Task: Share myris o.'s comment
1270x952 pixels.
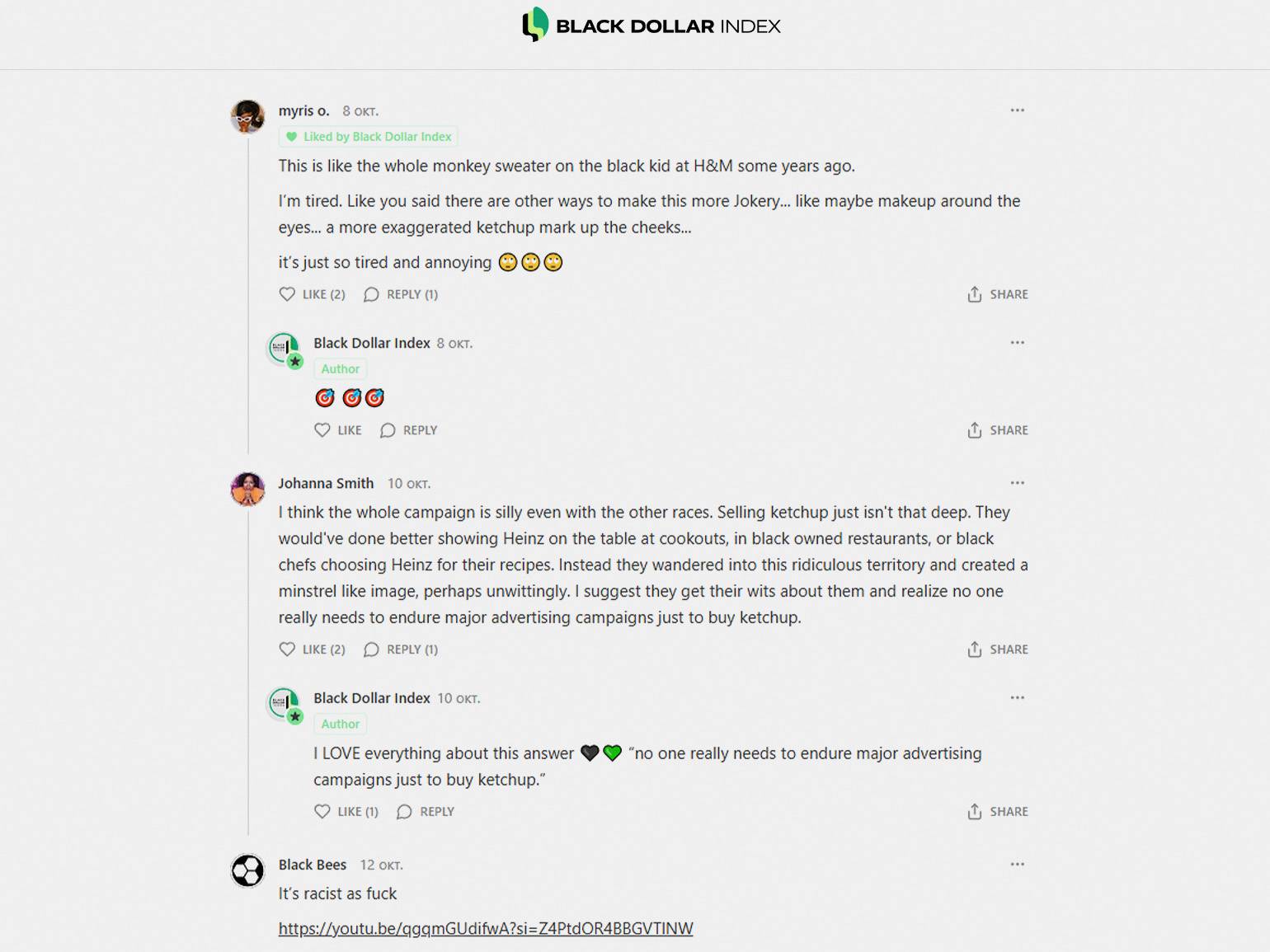Action: (x=997, y=294)
